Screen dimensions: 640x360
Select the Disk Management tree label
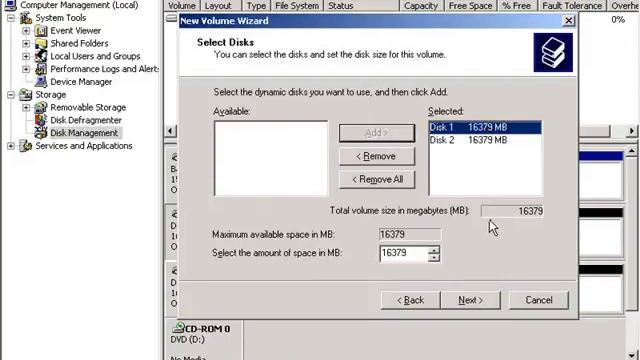coord(84,133)
